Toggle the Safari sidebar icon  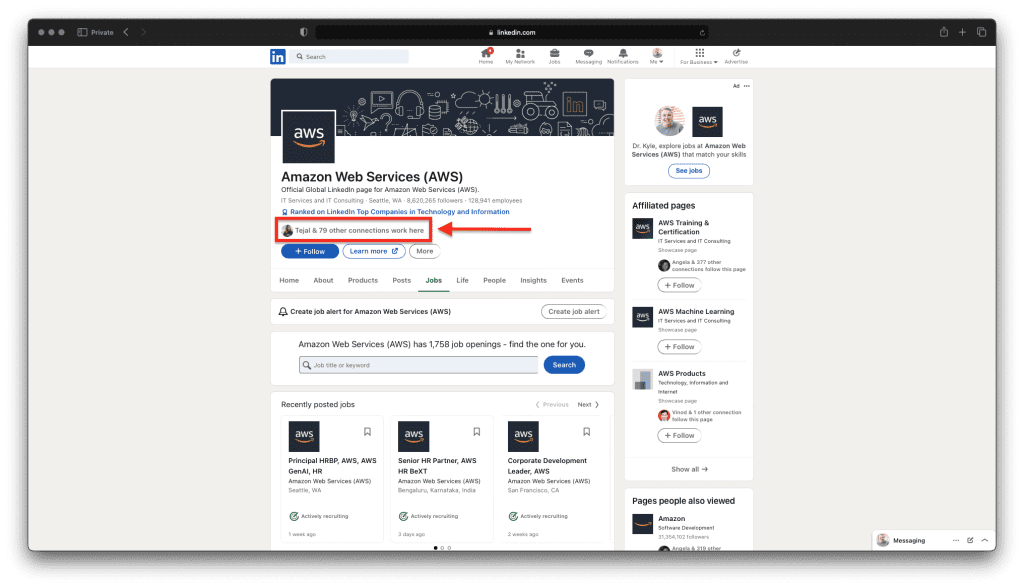click(x=82, y=32)
